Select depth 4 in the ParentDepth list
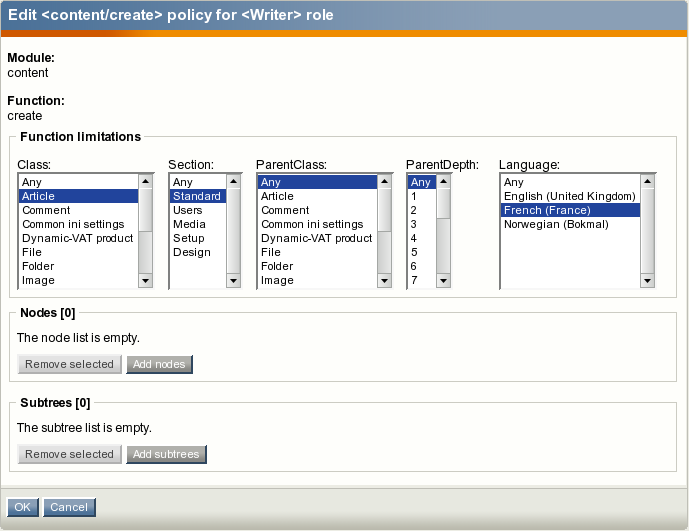Screen dimensions: 689x531 click(422, 238)
